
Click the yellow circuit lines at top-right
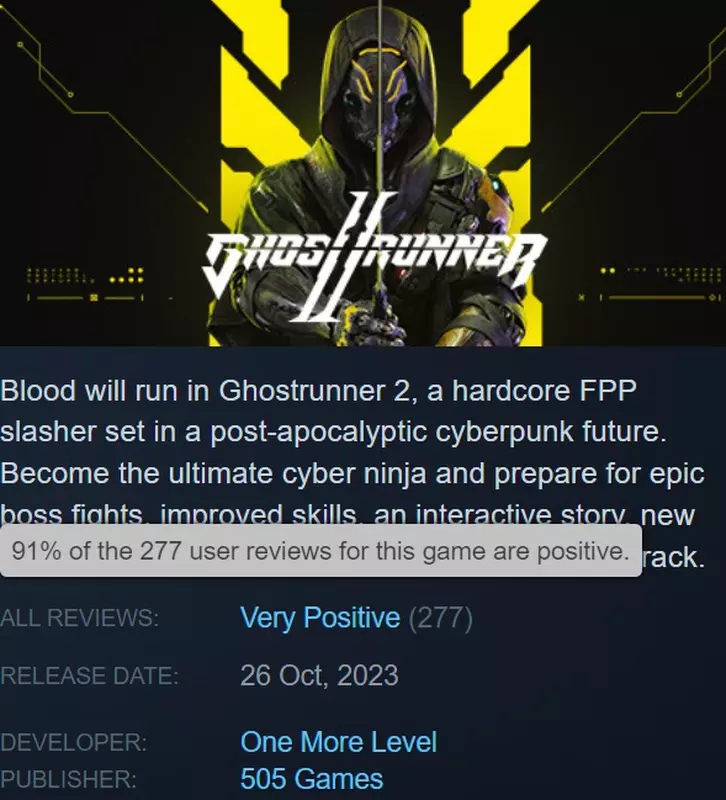(635, 117)
